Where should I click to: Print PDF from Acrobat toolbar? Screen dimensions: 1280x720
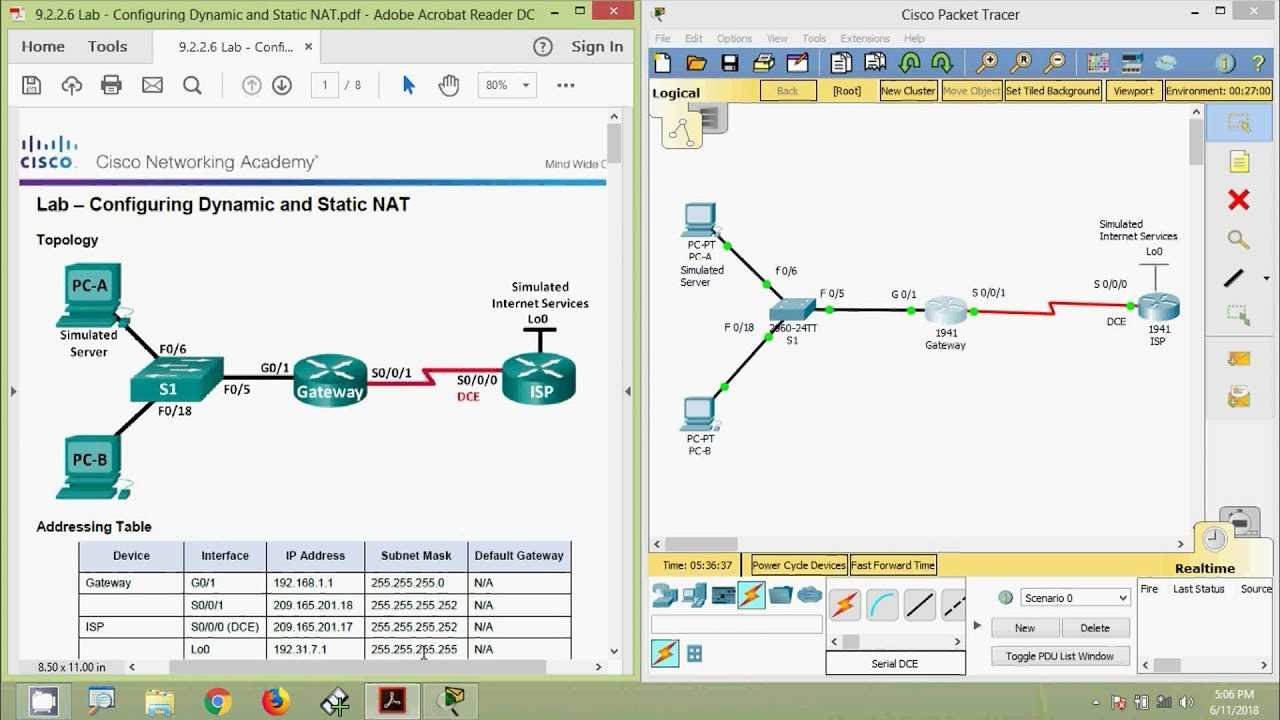click(x=111, y=85)
